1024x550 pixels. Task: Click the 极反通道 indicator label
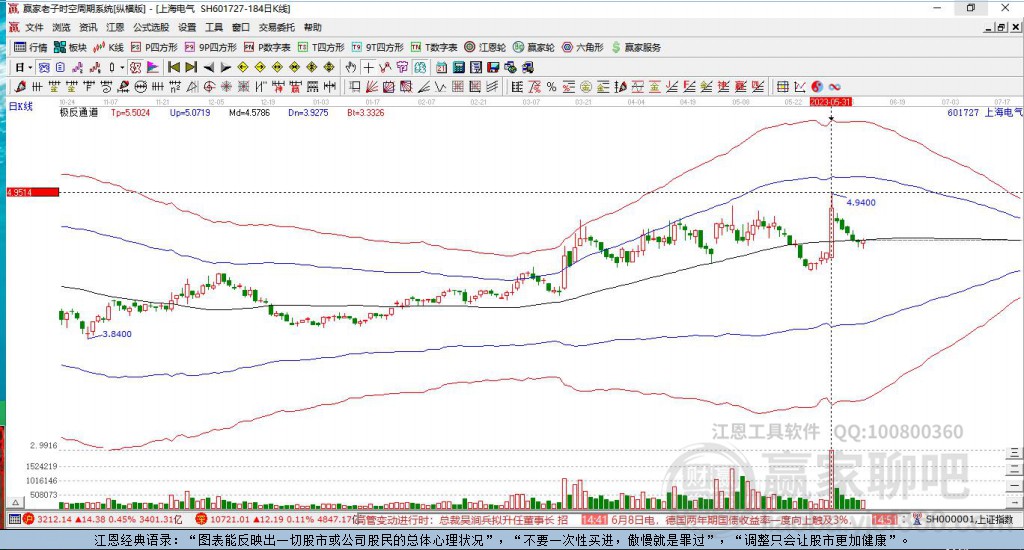(79, 112)
